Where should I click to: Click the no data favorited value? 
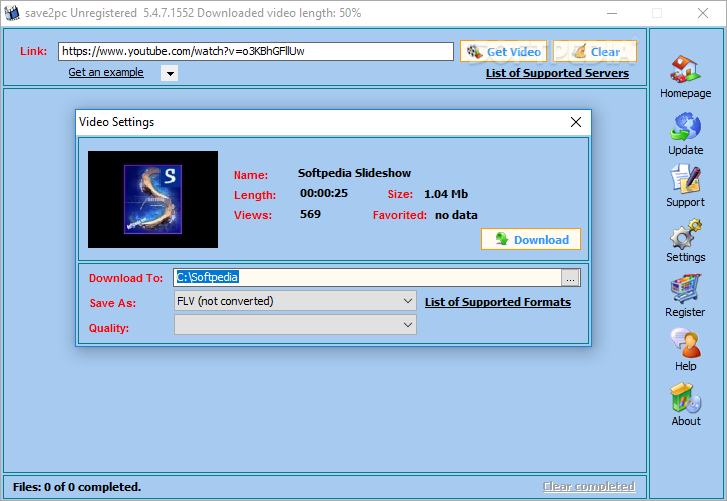(456, 215)
